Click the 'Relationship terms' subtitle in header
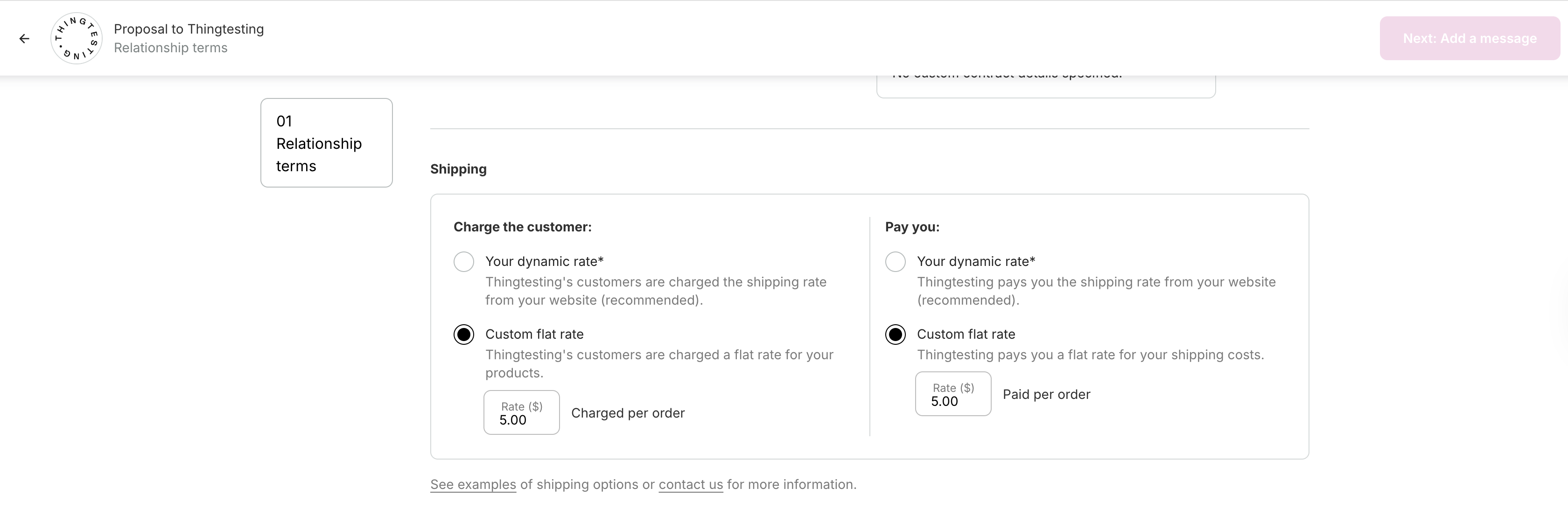Screen dimensions: 1568x516 [x=170, y=48]
